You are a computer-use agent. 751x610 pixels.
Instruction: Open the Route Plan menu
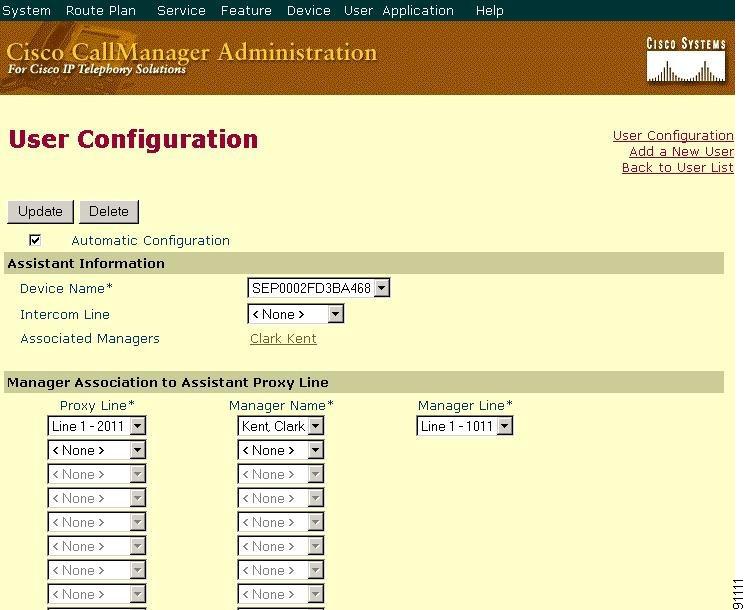coord(101,11)
